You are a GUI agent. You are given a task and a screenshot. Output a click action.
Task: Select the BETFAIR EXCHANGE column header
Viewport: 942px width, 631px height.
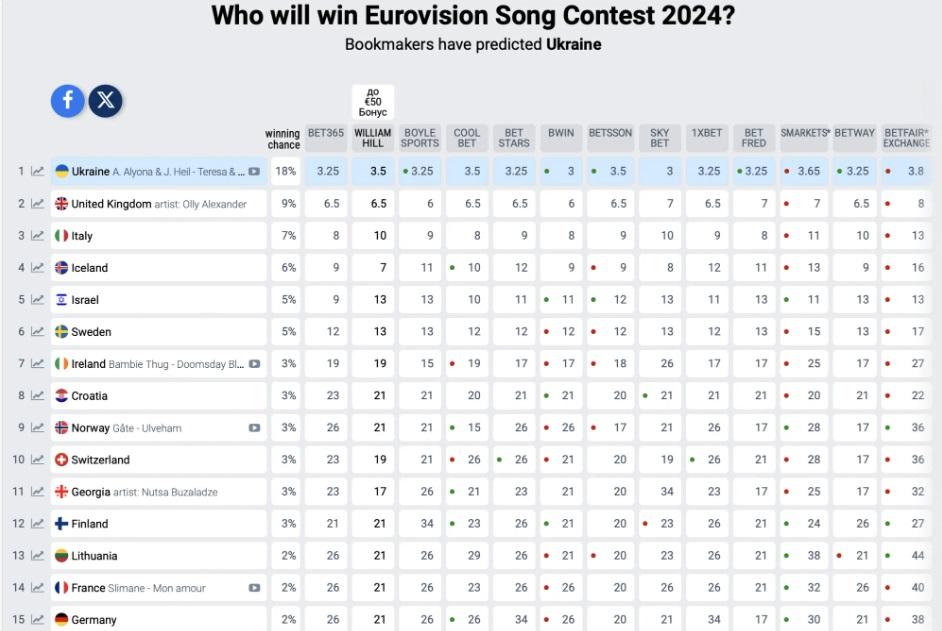coord(907,138)
